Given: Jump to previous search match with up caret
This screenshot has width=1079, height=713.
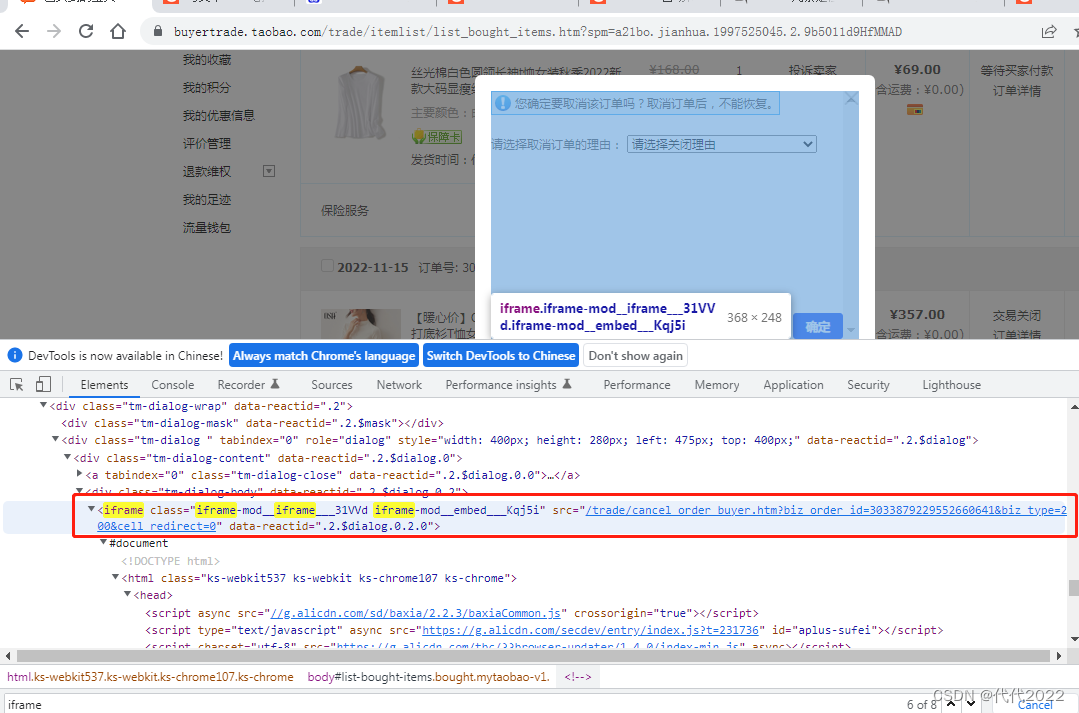Looking at the screenshot, I should tap(953, 704).
